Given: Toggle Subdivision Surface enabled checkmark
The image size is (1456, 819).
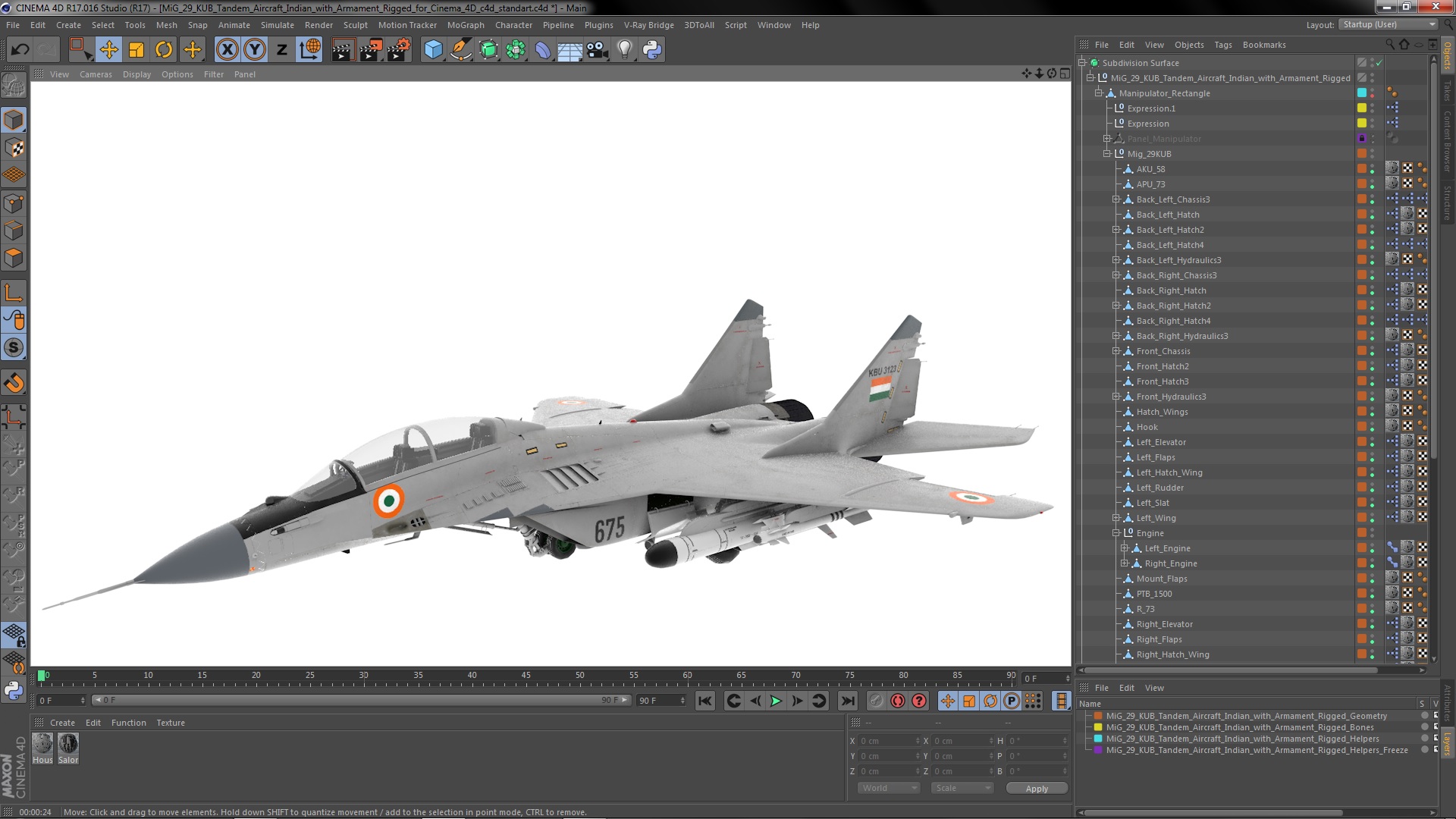Looking at the screenshot, I should point(1379,63).
